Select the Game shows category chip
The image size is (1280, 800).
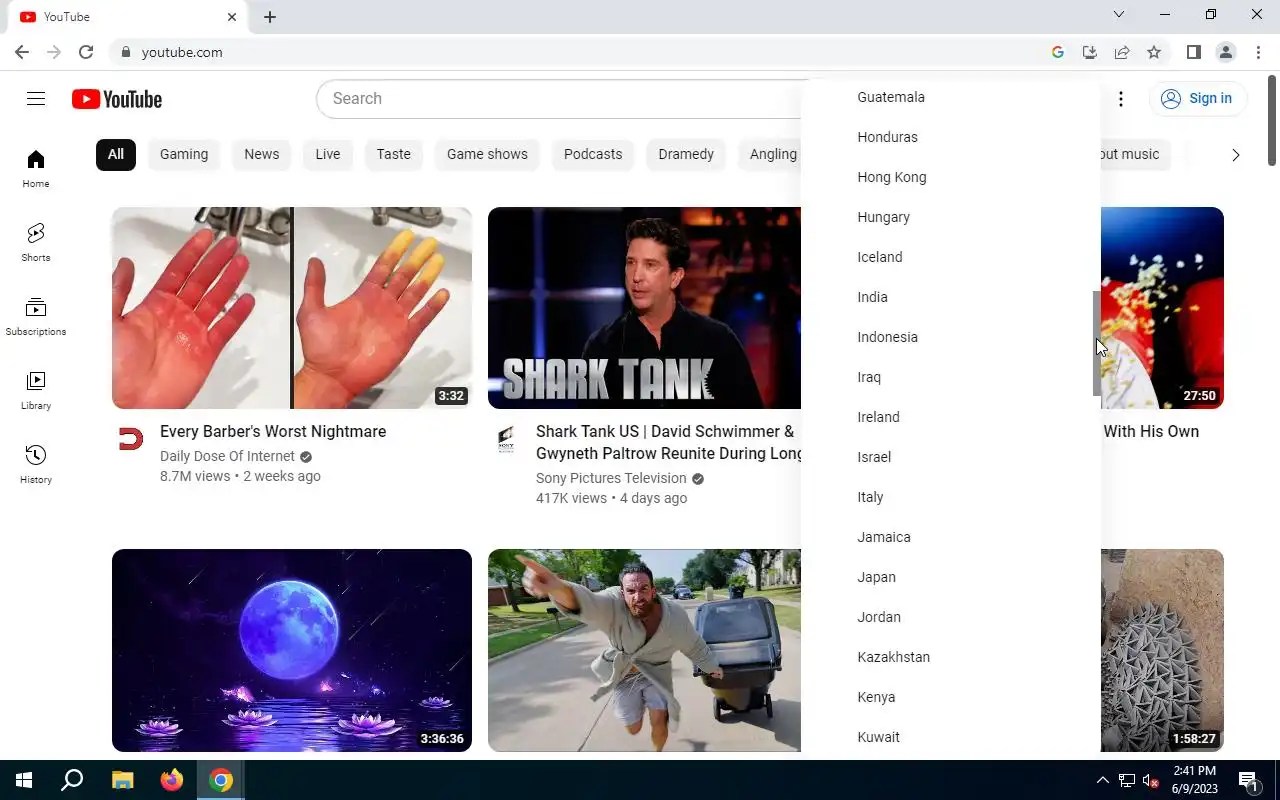(x=487, y=154)
